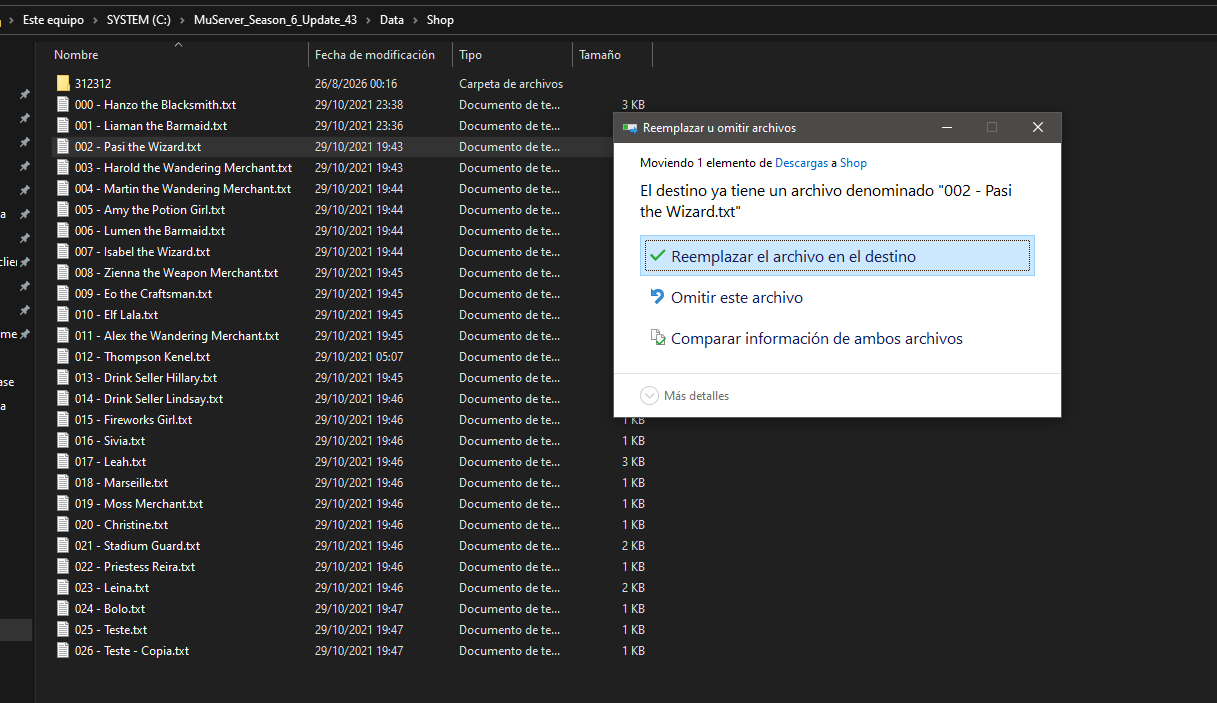Click the blue undo arrow skip icon
The image size is (1217, 703).
[x=657, y=297]
